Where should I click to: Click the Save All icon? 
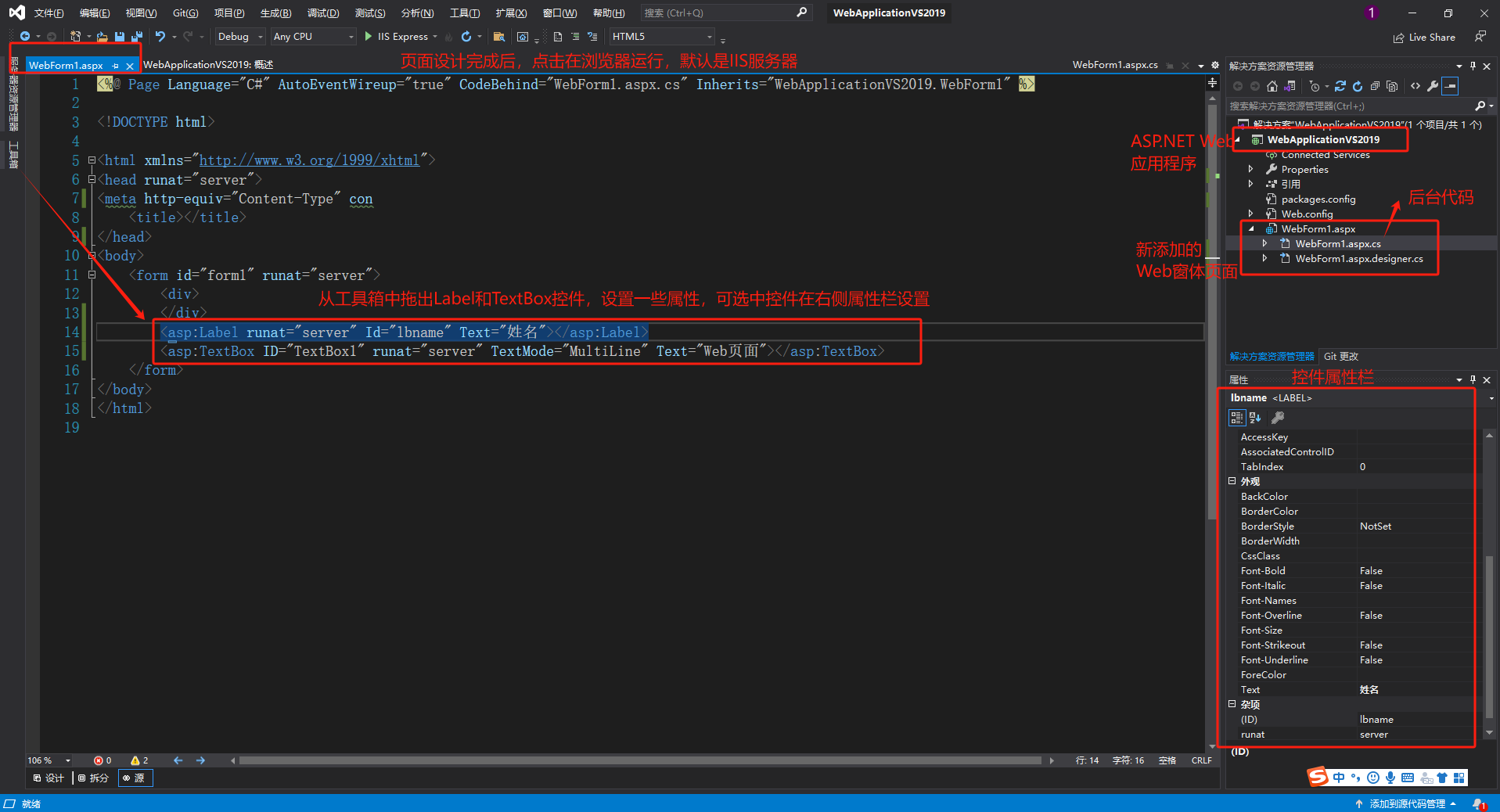pyautogui.click(x=137, y=37)
